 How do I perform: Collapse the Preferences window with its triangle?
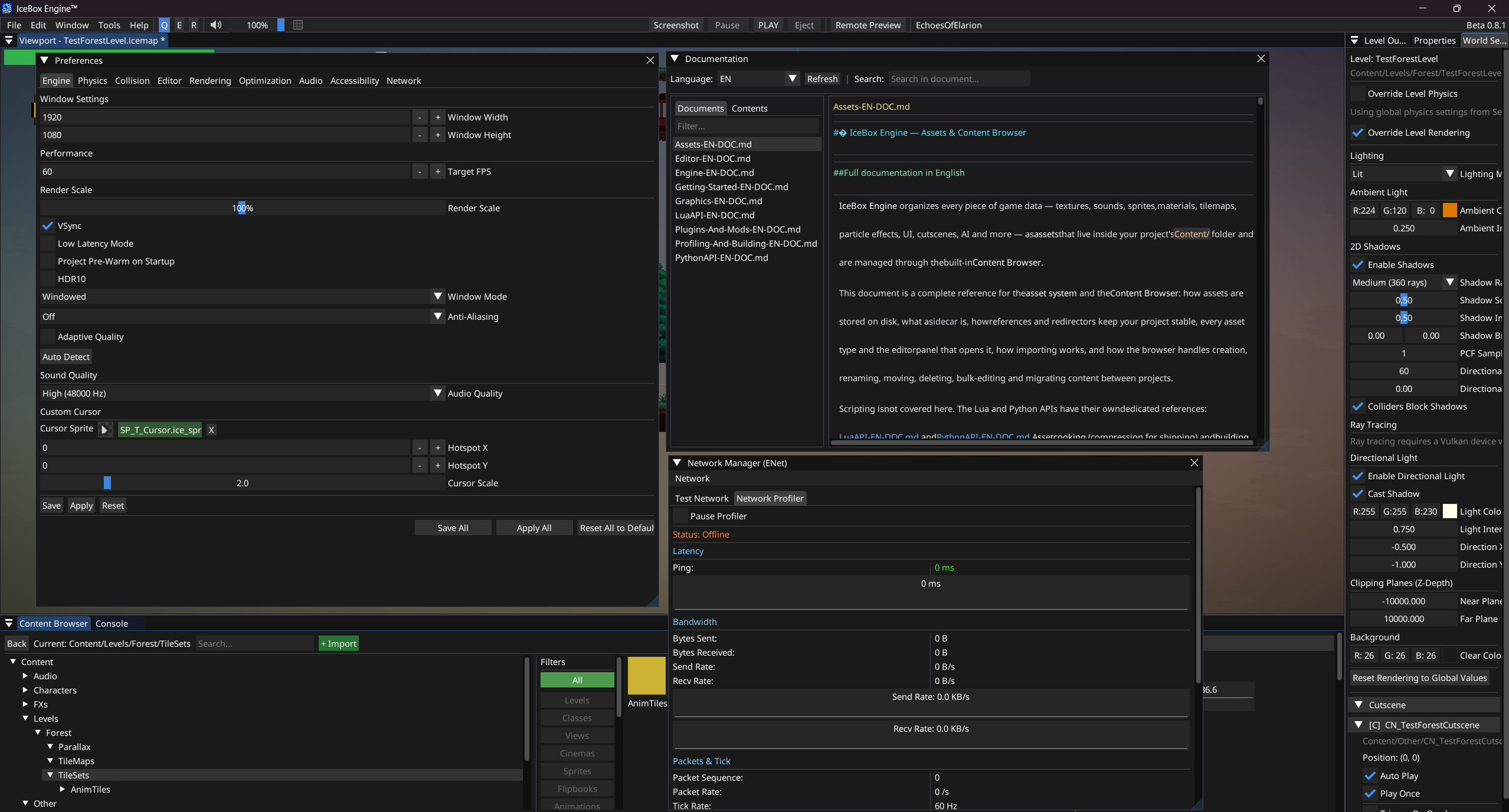tap(44, 60)
